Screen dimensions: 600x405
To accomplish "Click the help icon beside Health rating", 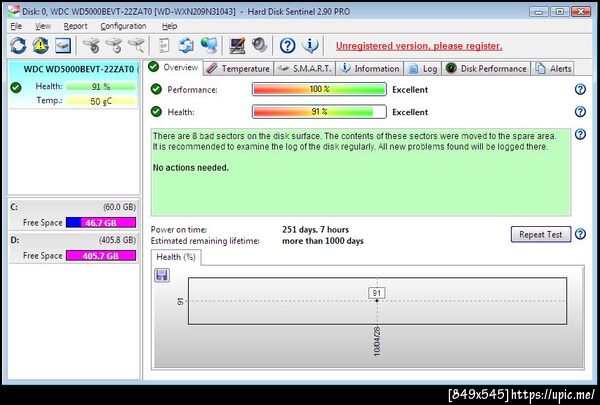I will click(x=580, y=111).
